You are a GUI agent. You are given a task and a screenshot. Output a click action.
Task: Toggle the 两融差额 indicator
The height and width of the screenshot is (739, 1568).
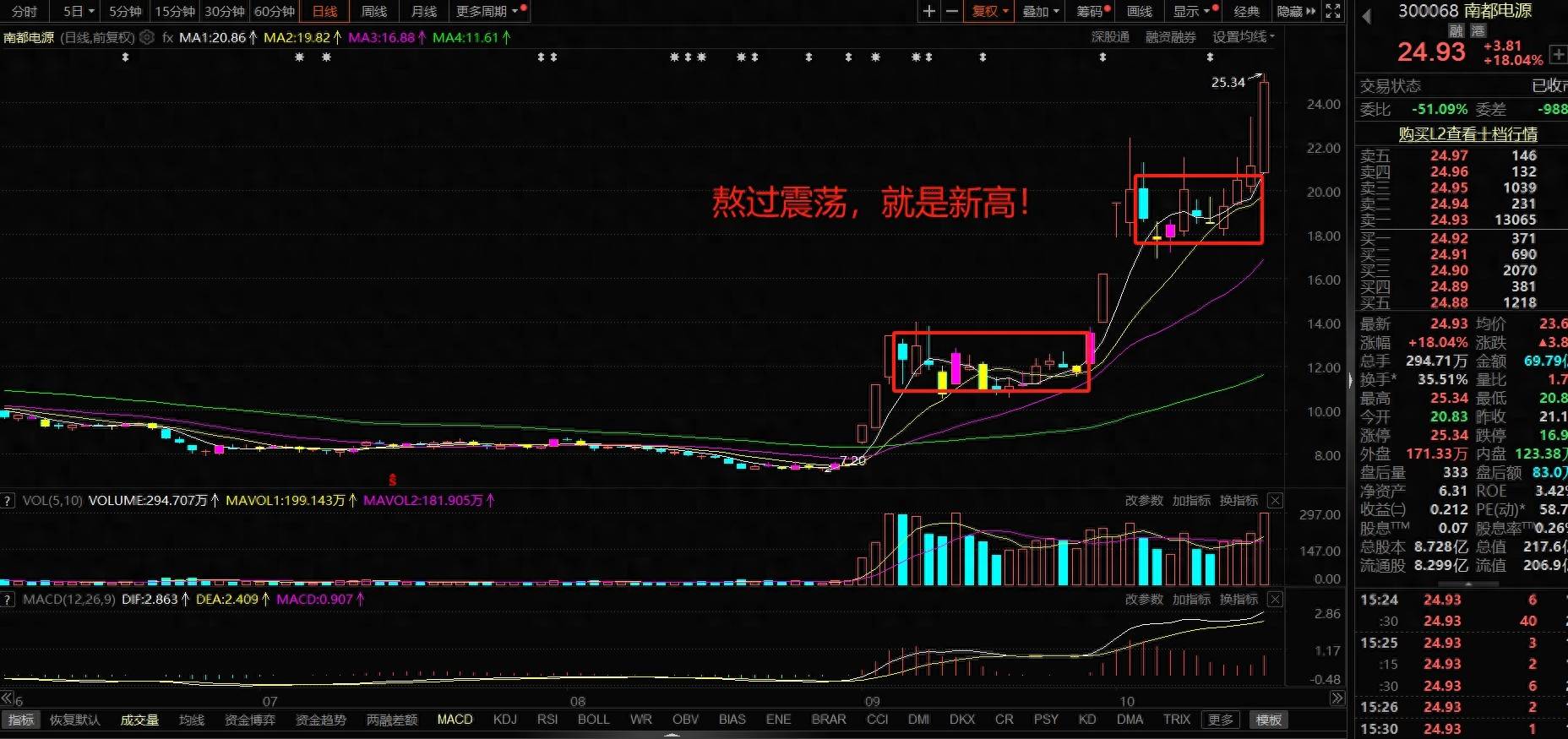click(392, 720)
